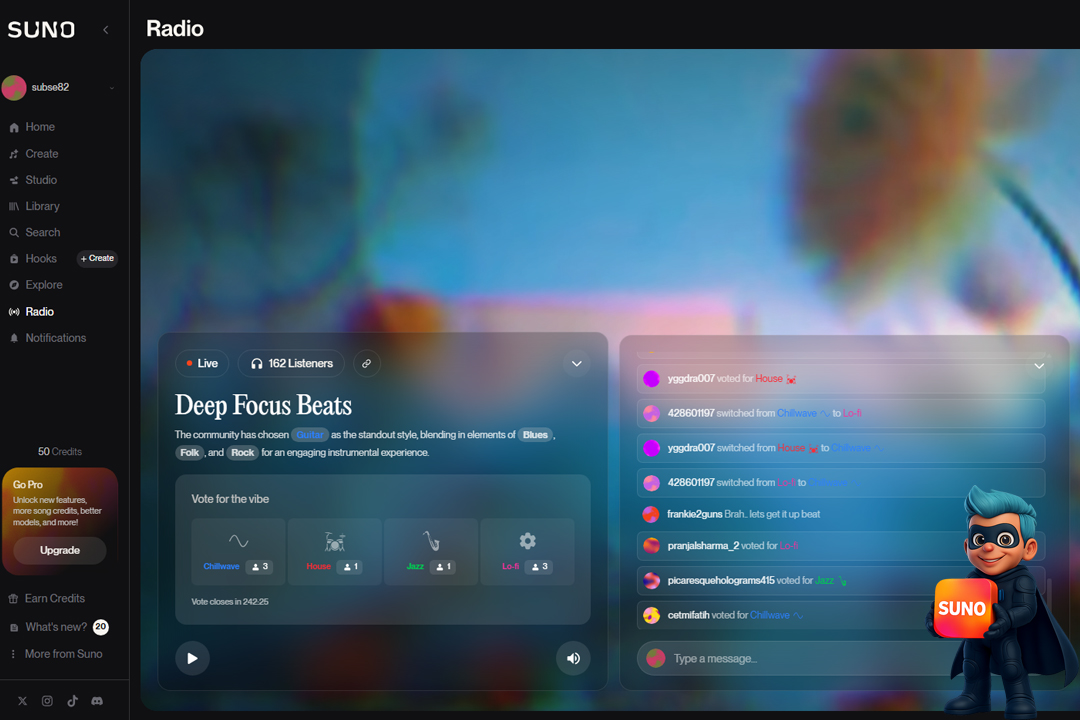1080x720 pixels.
Task: Open the X social media icon
Action: click(22, 702)
